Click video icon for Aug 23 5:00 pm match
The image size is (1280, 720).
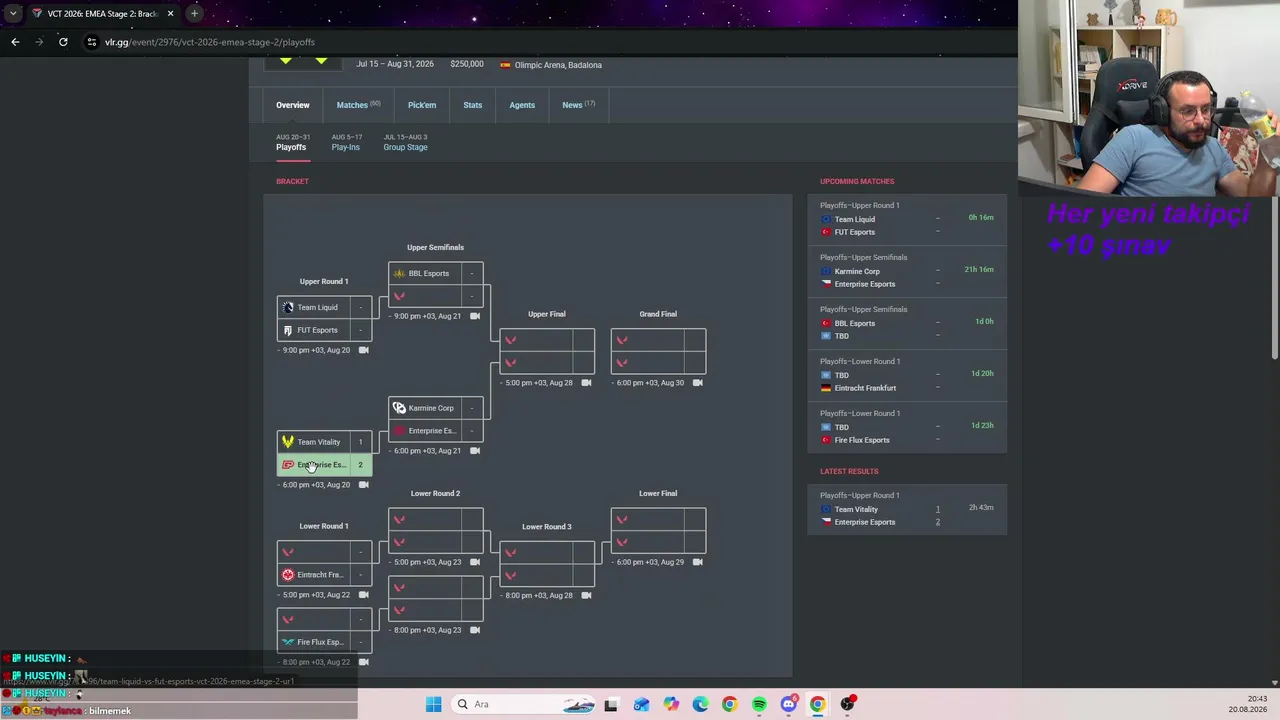[475, 562]
